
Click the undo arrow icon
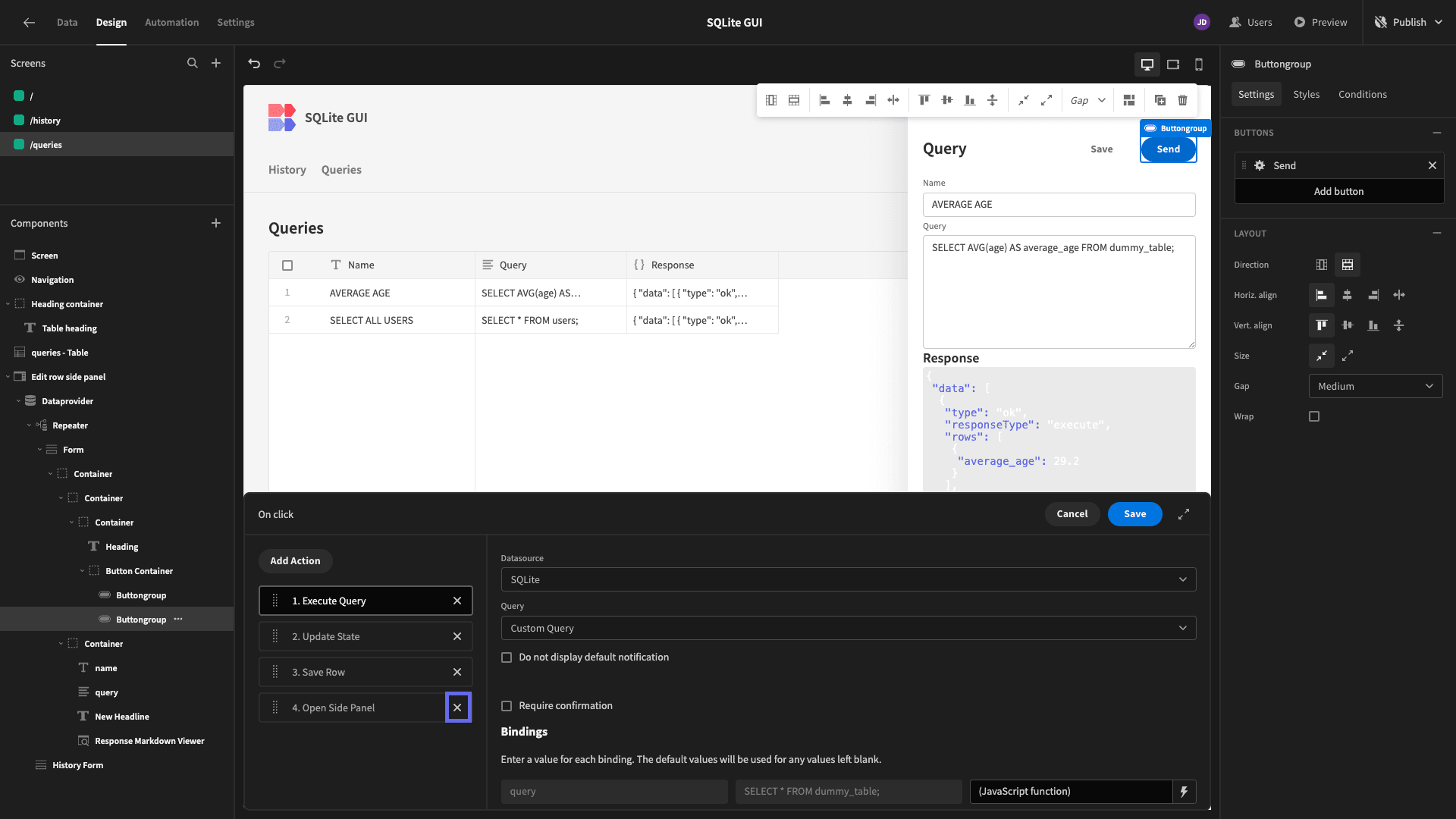point(254,64)
